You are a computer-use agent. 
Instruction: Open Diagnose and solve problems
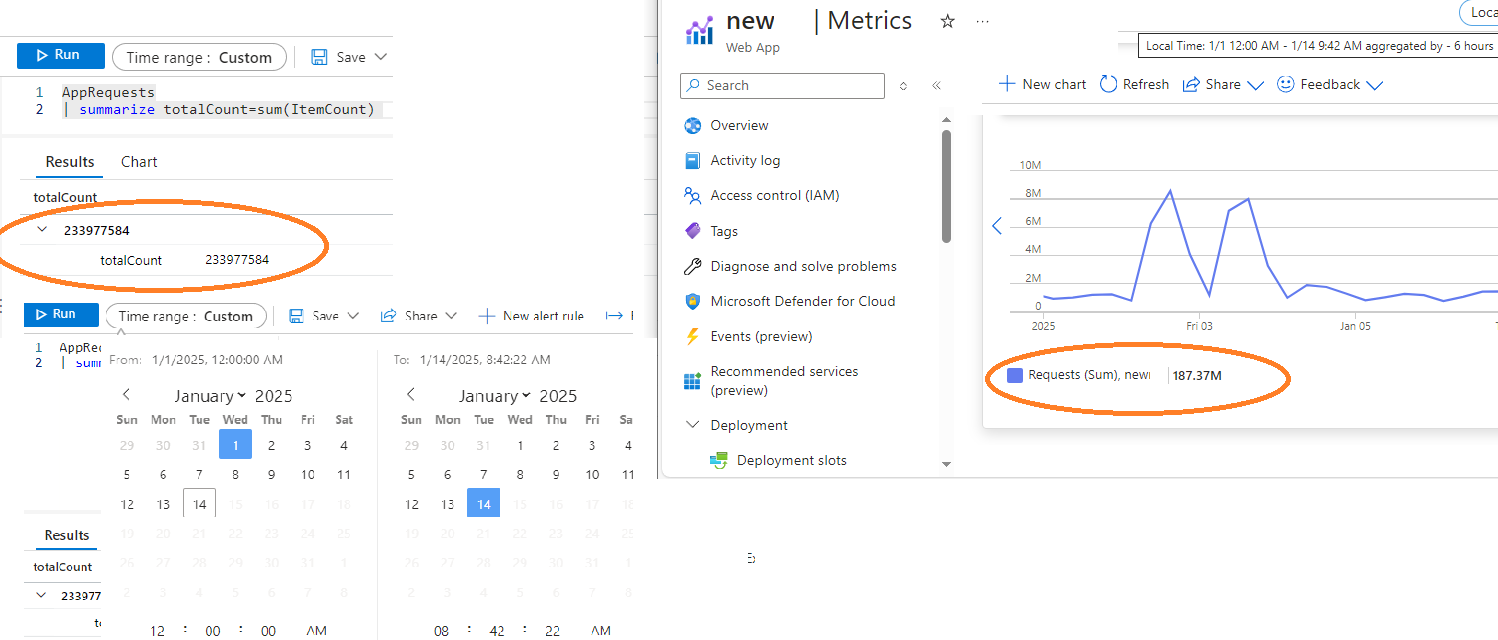tap(803, 266)
